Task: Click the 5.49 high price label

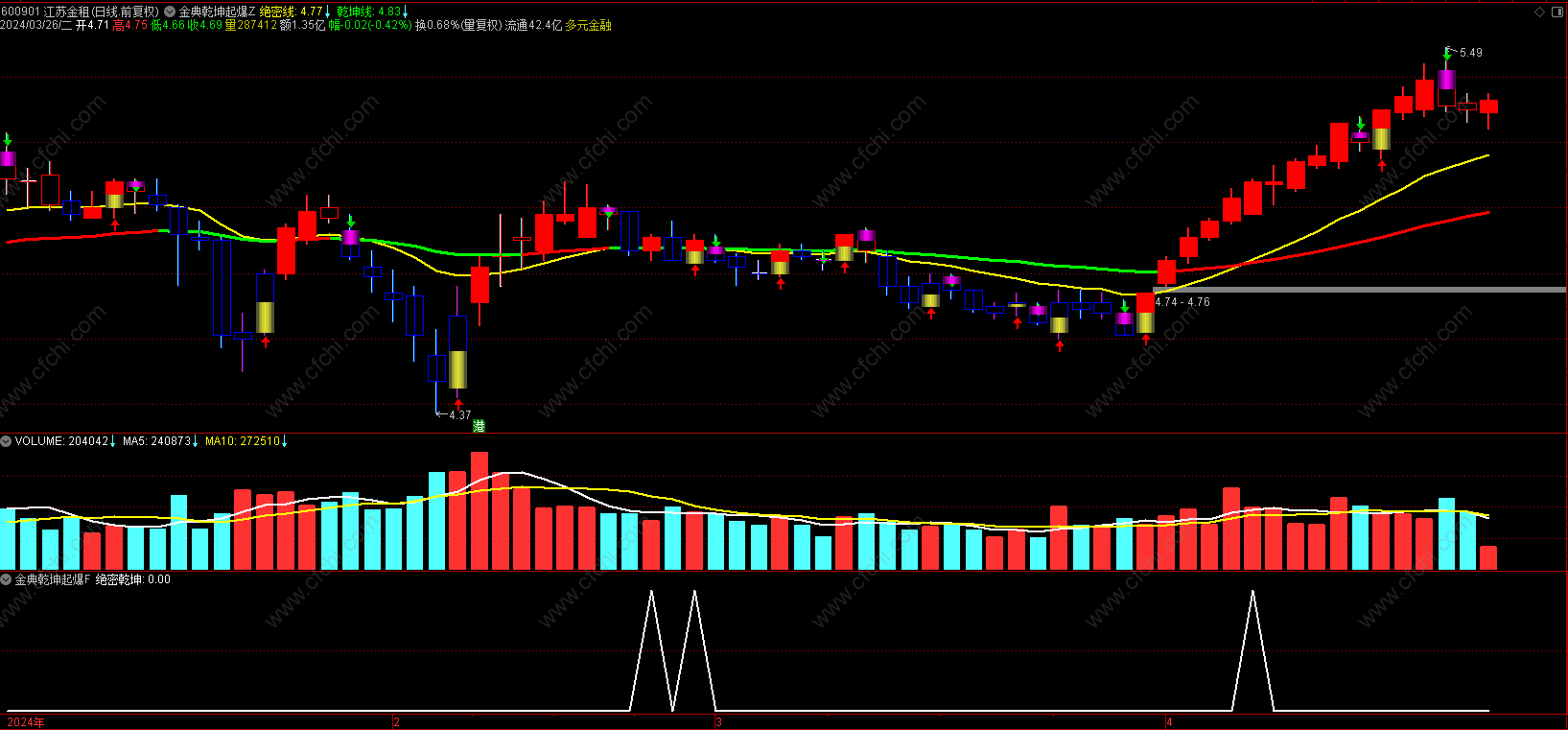Action: [x=1470, y=53]
